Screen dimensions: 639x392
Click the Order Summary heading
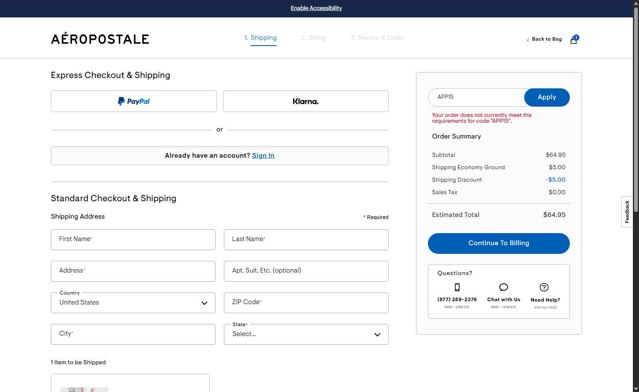tap(456, 137)
